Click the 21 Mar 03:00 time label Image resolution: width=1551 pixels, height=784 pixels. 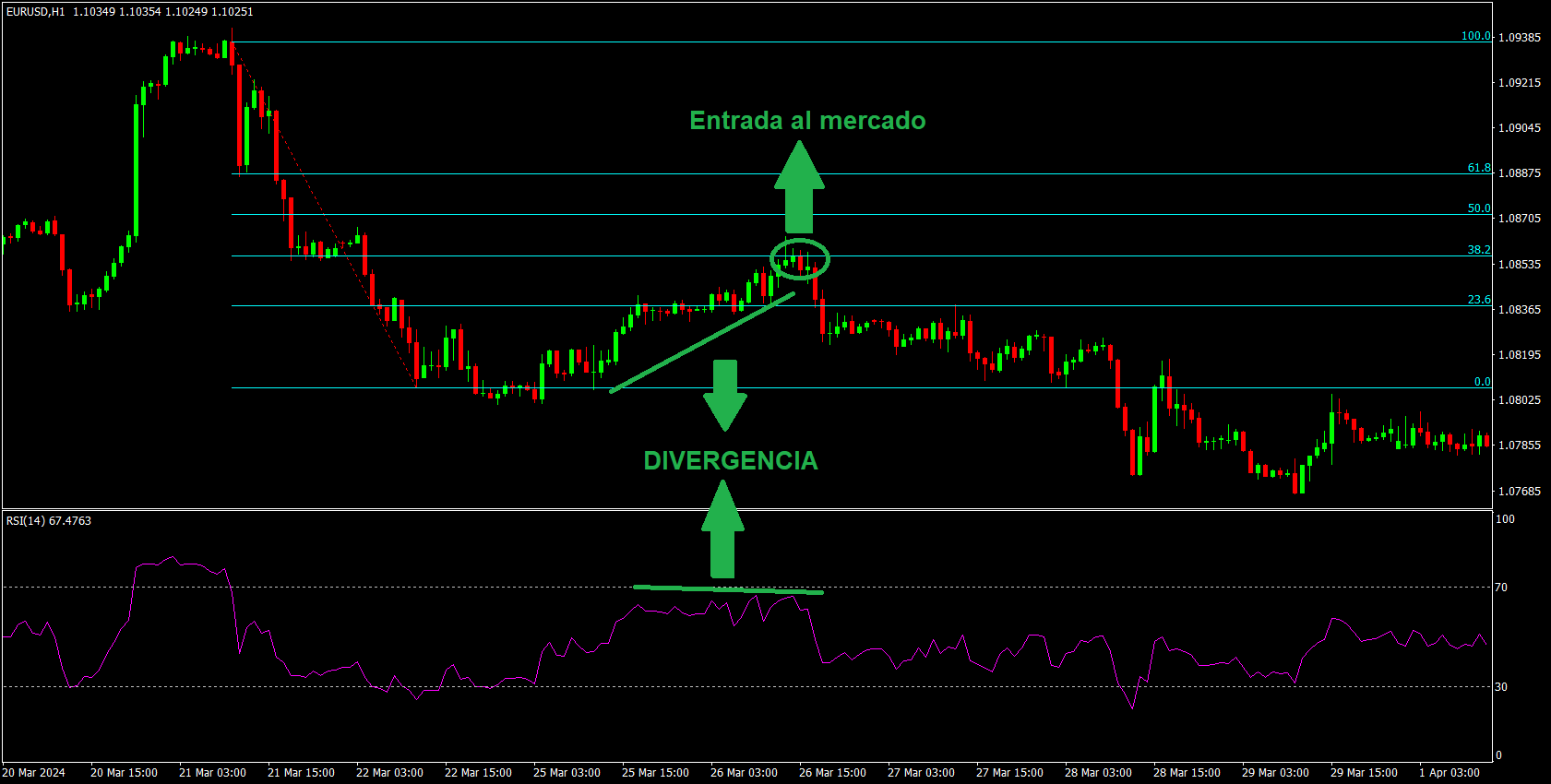[212, 773]
